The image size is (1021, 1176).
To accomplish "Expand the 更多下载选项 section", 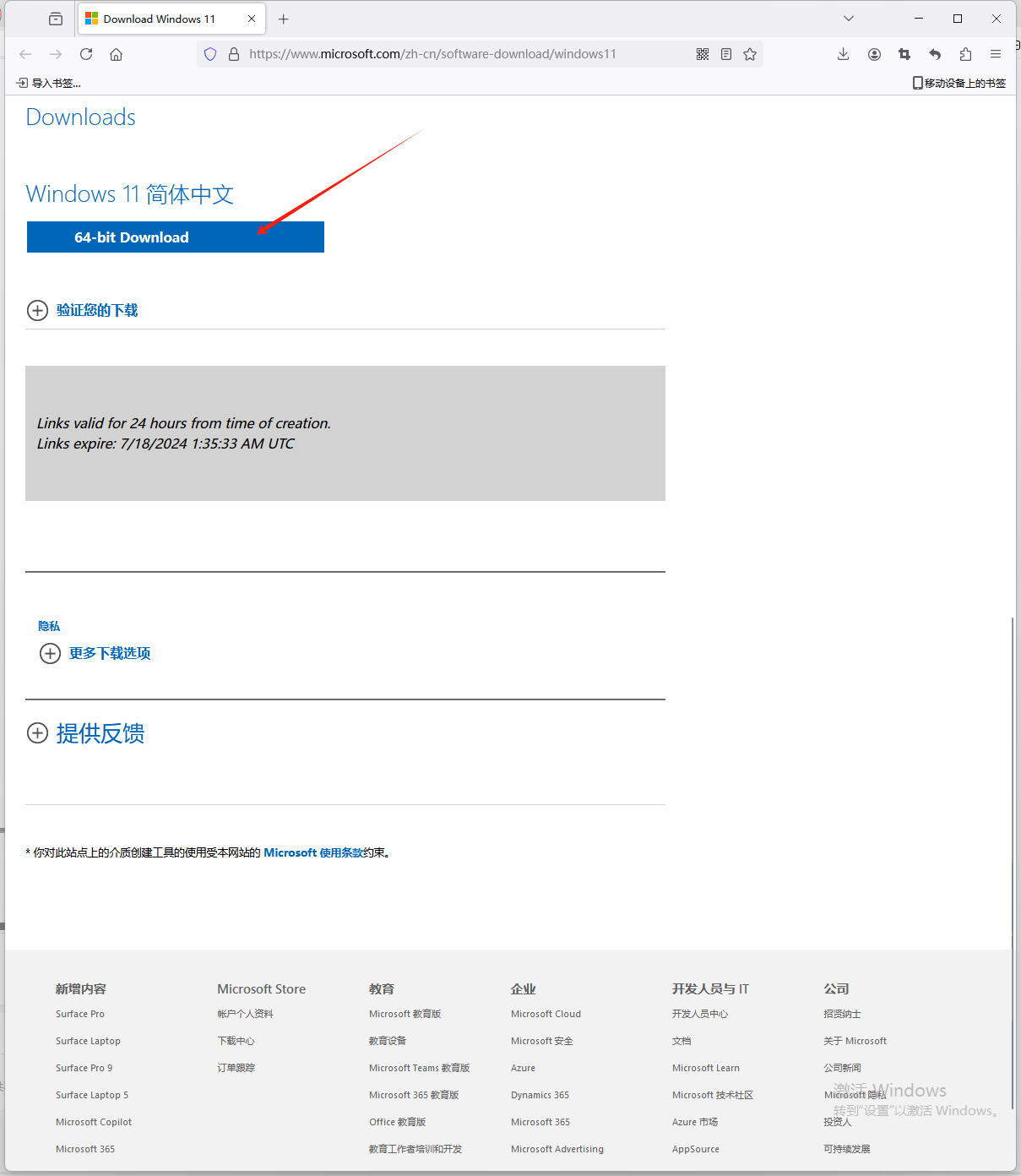I will coord(95,653).
